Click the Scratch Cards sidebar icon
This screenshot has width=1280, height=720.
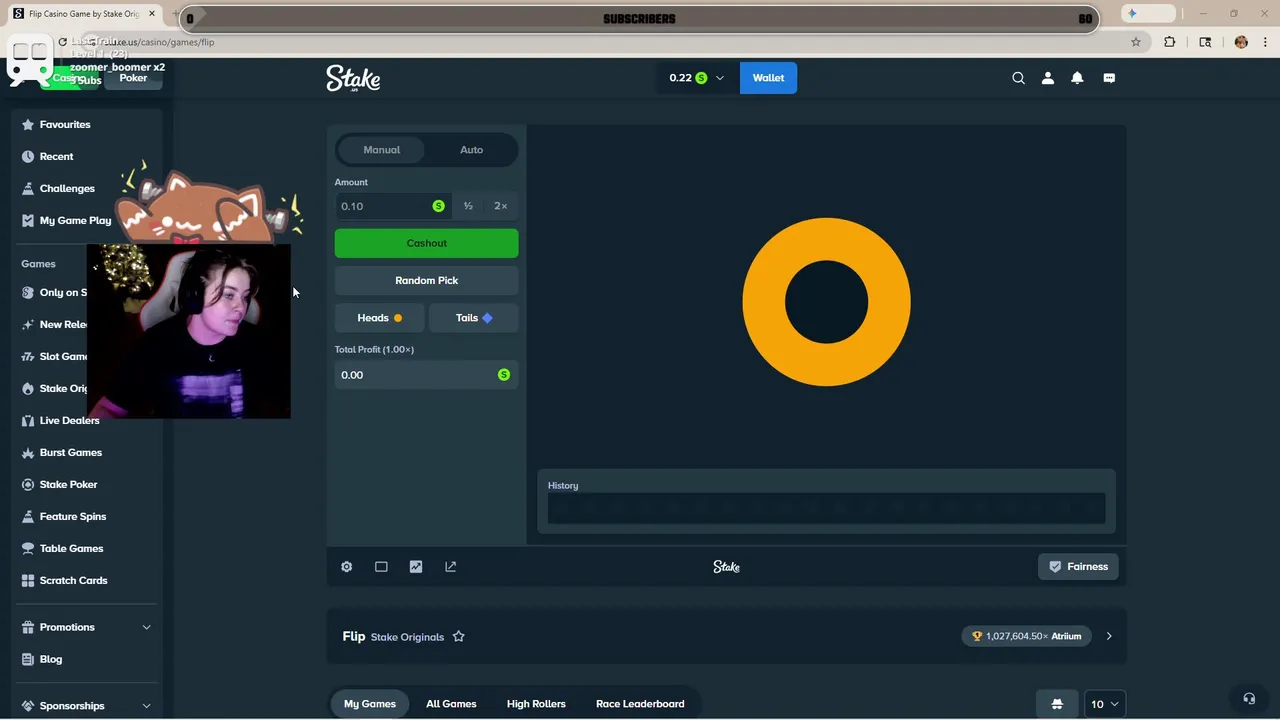pos(28,580)
